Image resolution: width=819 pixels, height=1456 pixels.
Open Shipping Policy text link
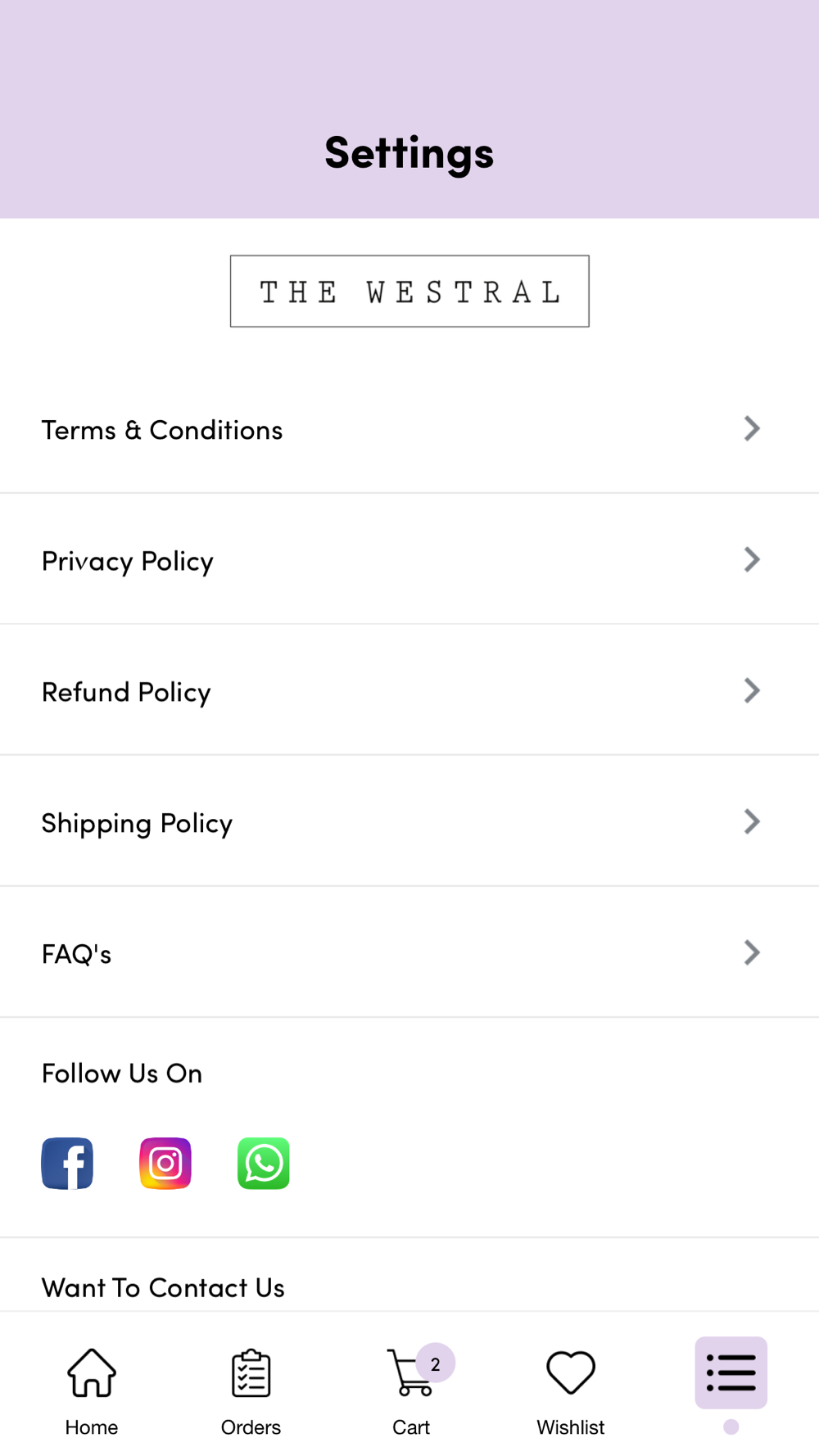(x=138, y=823)
